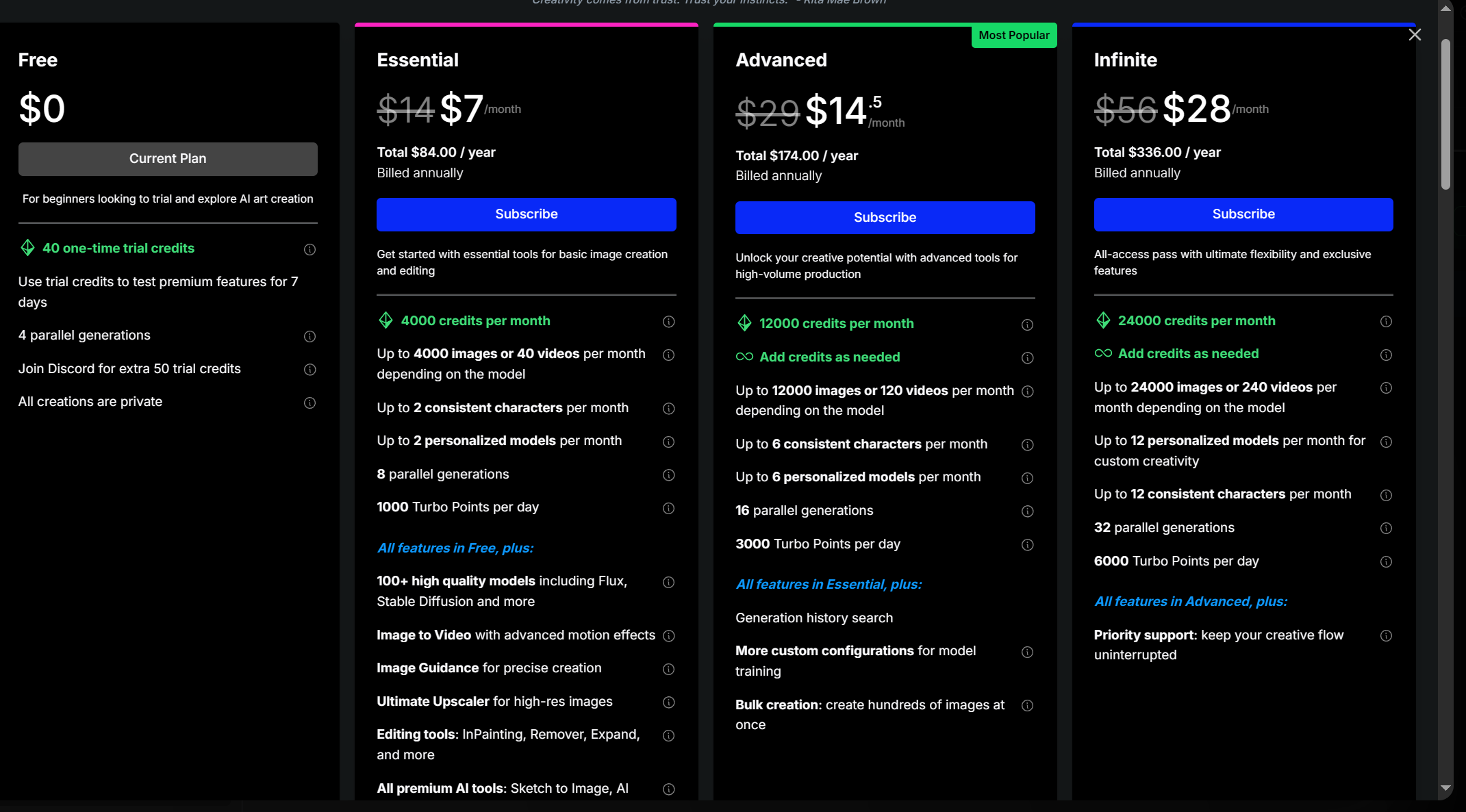Click the crossed-out $29 price
Viewport: 1466px width, 812px height.
(x=768, y=112)
